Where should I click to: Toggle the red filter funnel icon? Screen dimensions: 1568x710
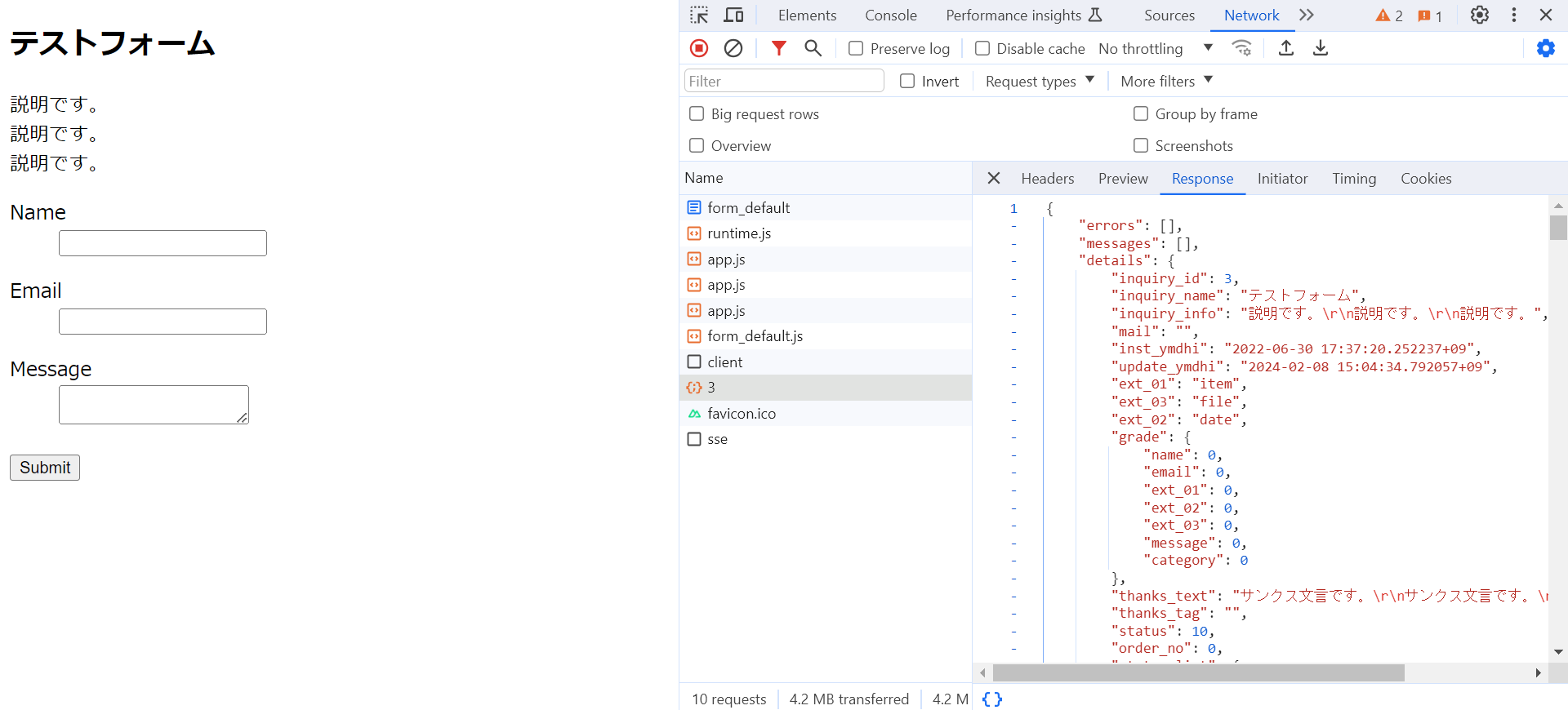tap(778, 48)
